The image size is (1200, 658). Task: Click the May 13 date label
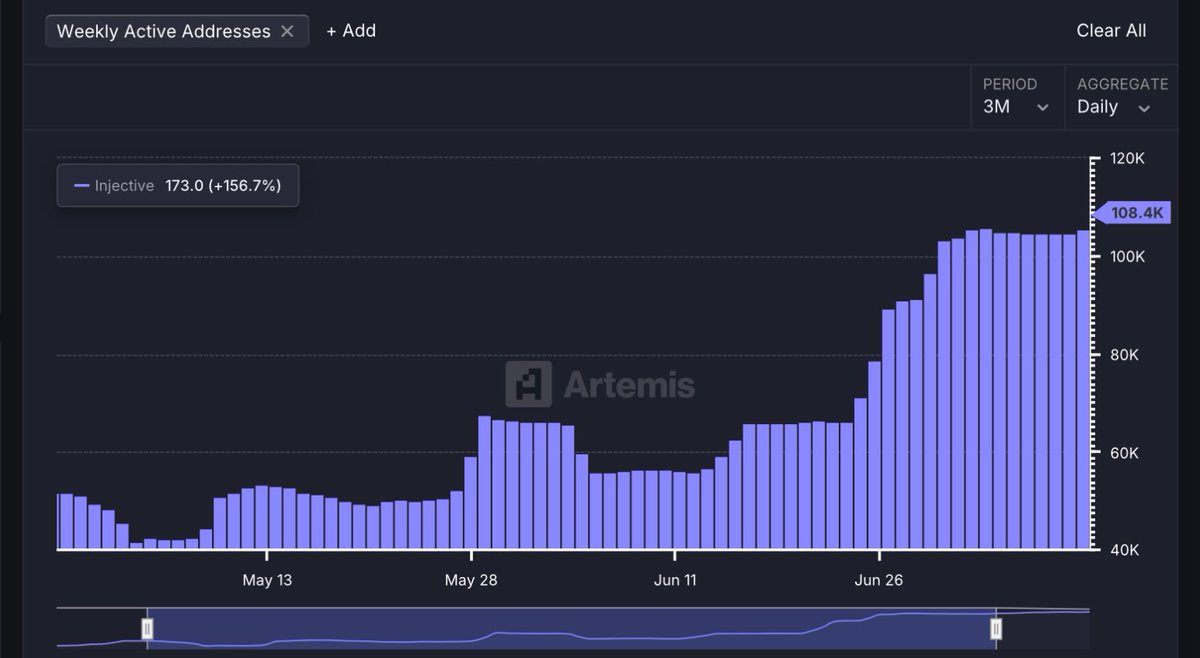(268, 580)
